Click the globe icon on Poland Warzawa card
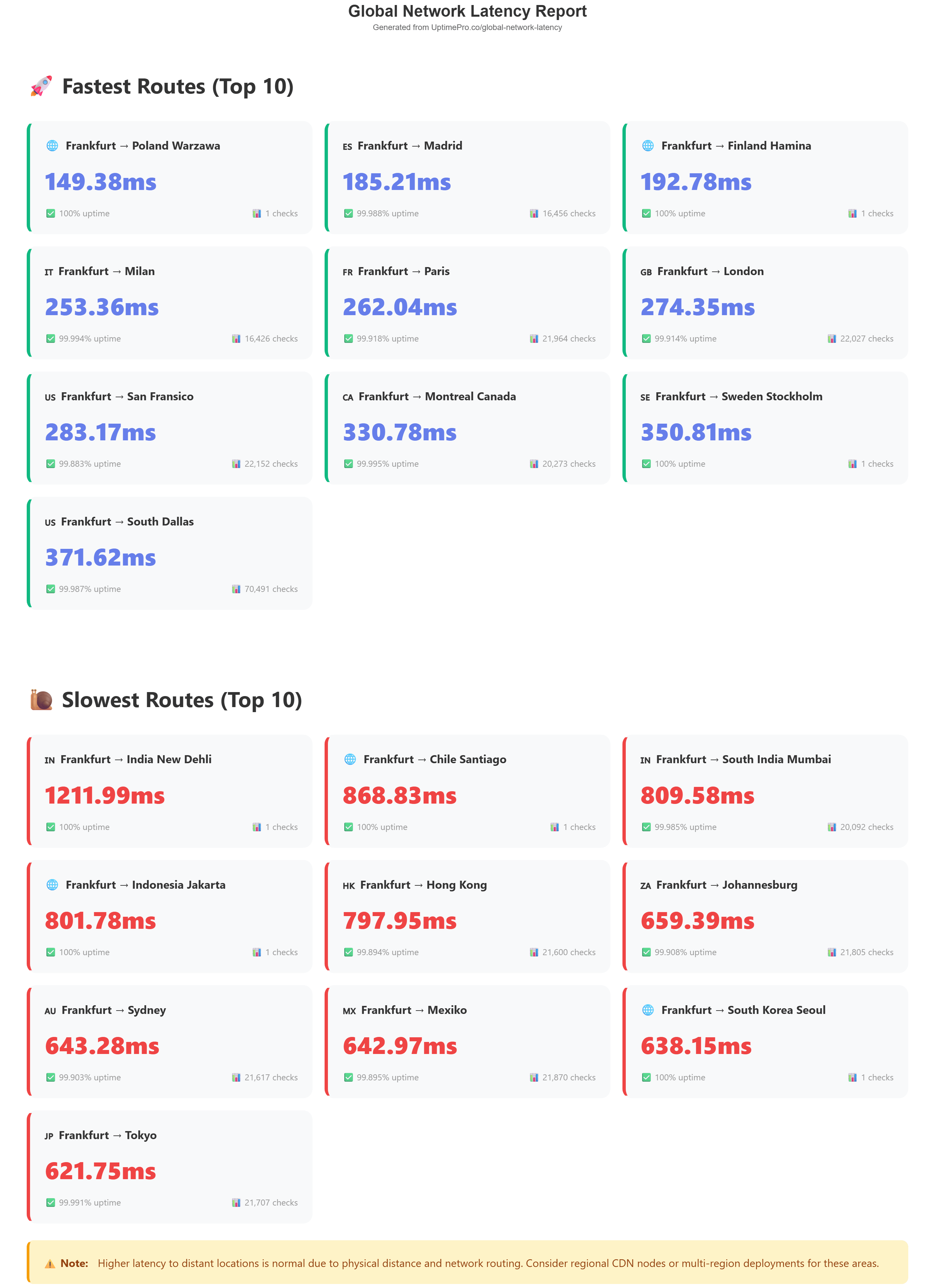Image resolution: width=935 pixels, height=1288 pixels. (52, 146)
